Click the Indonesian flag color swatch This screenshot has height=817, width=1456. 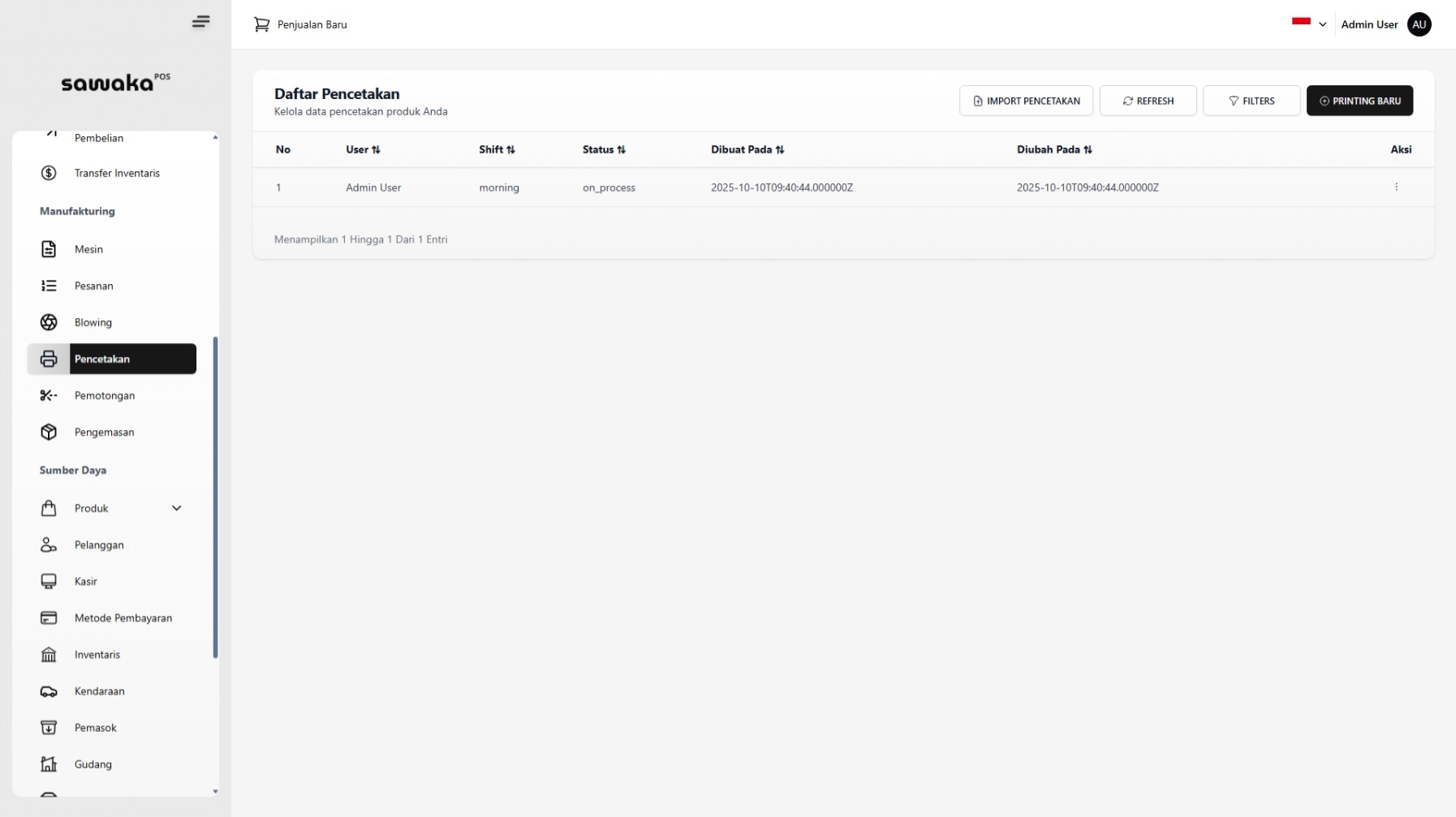tap(1301, 22)
